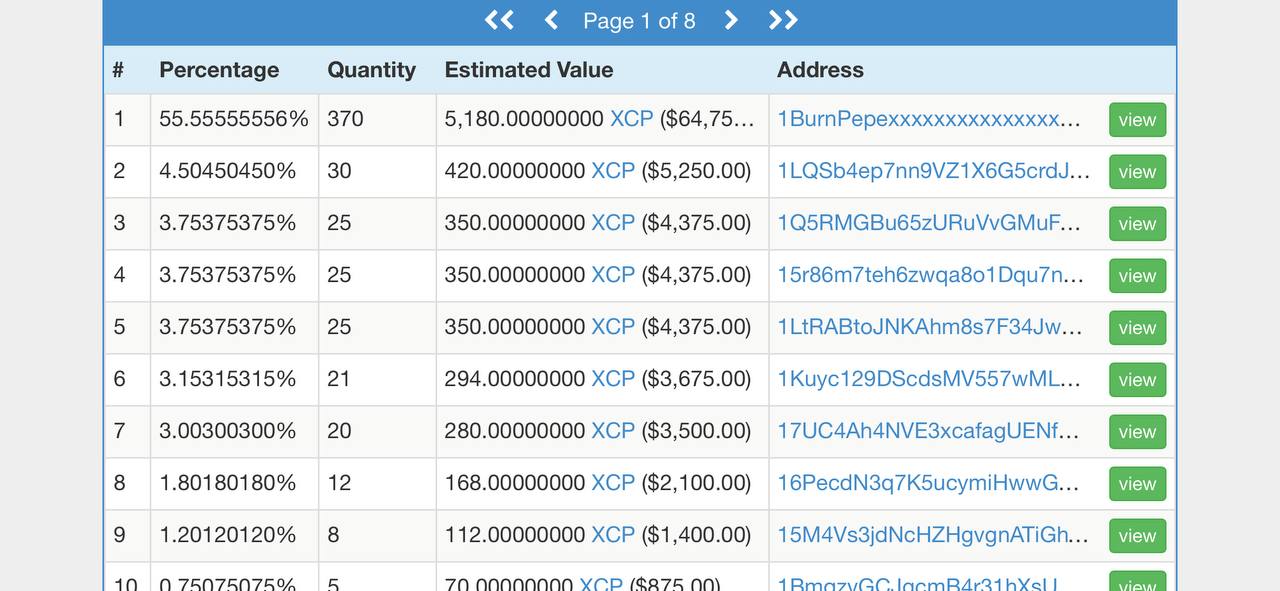Open the 15r86m7teh6zwqa8o1Dqu7n address link
1280x591 pixels.
click(x=931, y=275)
